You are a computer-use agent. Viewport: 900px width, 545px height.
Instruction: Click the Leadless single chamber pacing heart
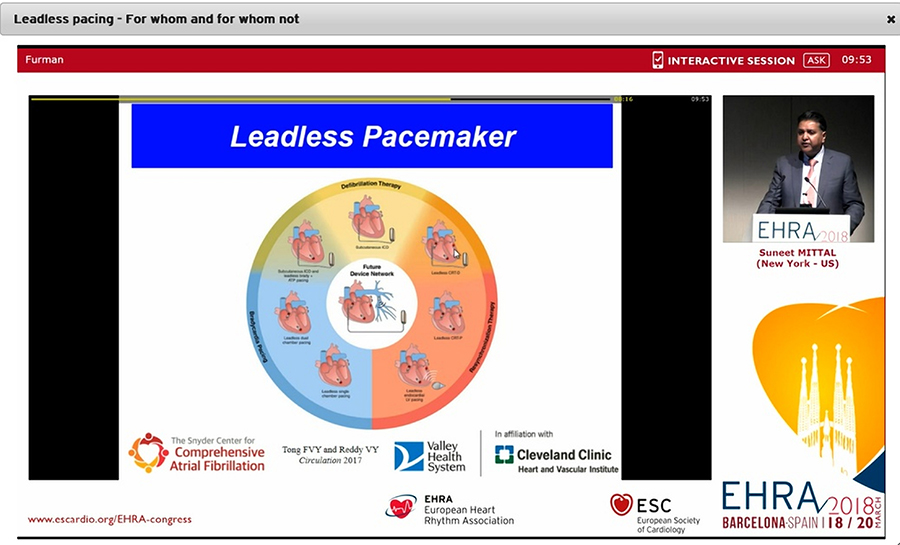click(334, 367)
